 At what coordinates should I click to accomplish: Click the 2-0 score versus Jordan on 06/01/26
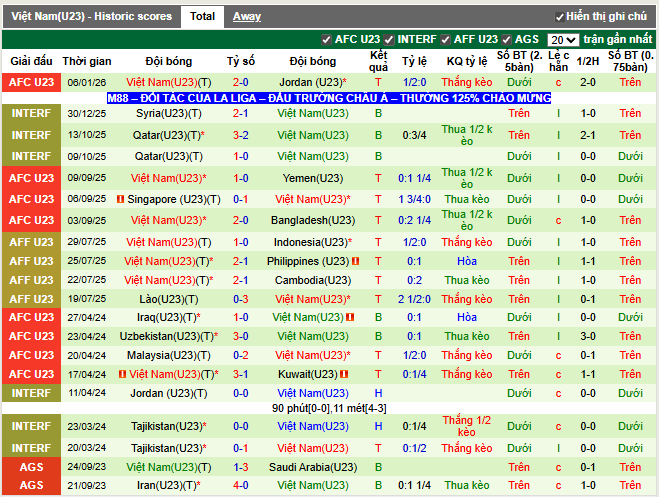point(241,82)
